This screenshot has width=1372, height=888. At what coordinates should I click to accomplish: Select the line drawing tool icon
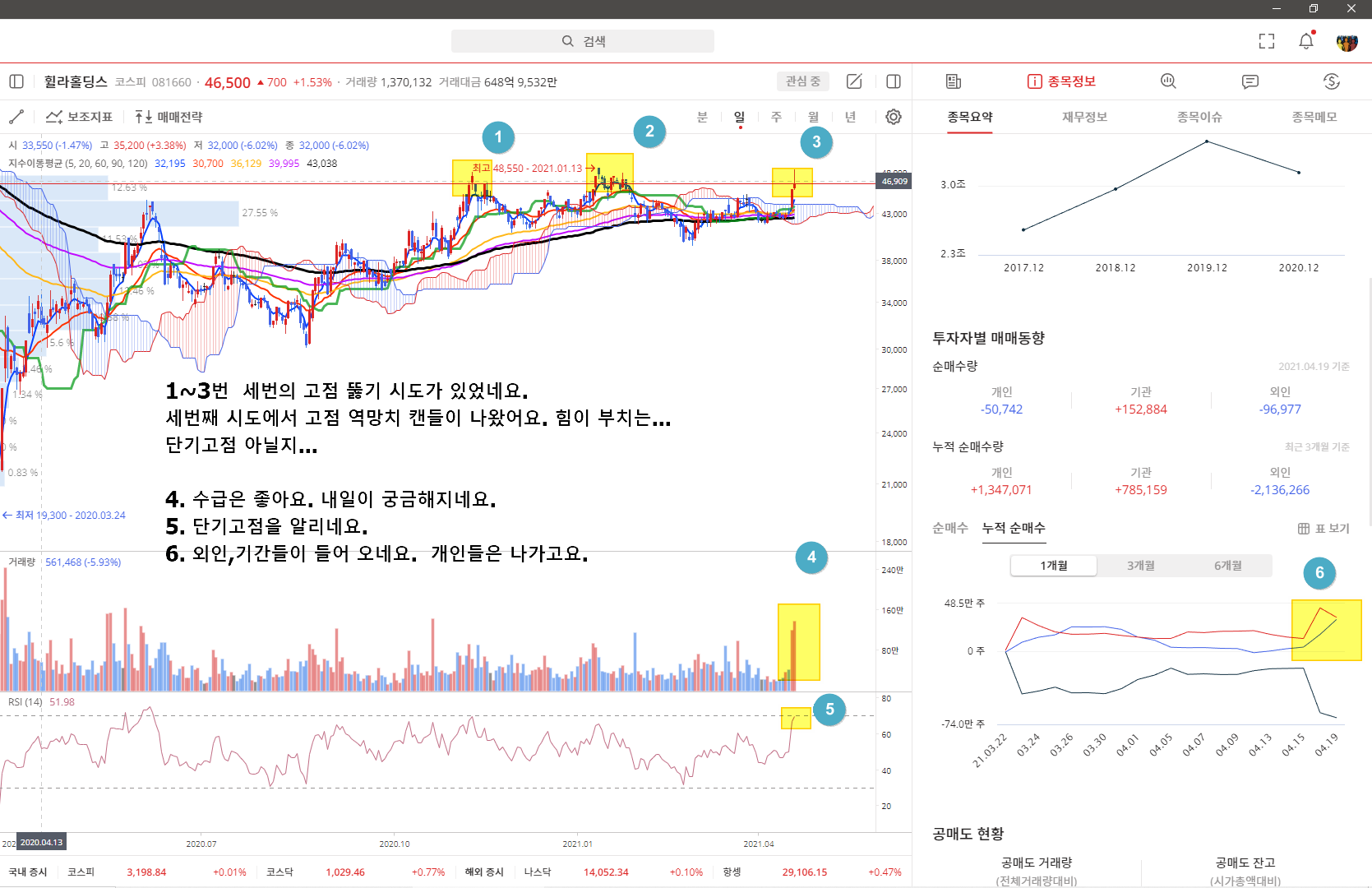(x=16, y=117)
